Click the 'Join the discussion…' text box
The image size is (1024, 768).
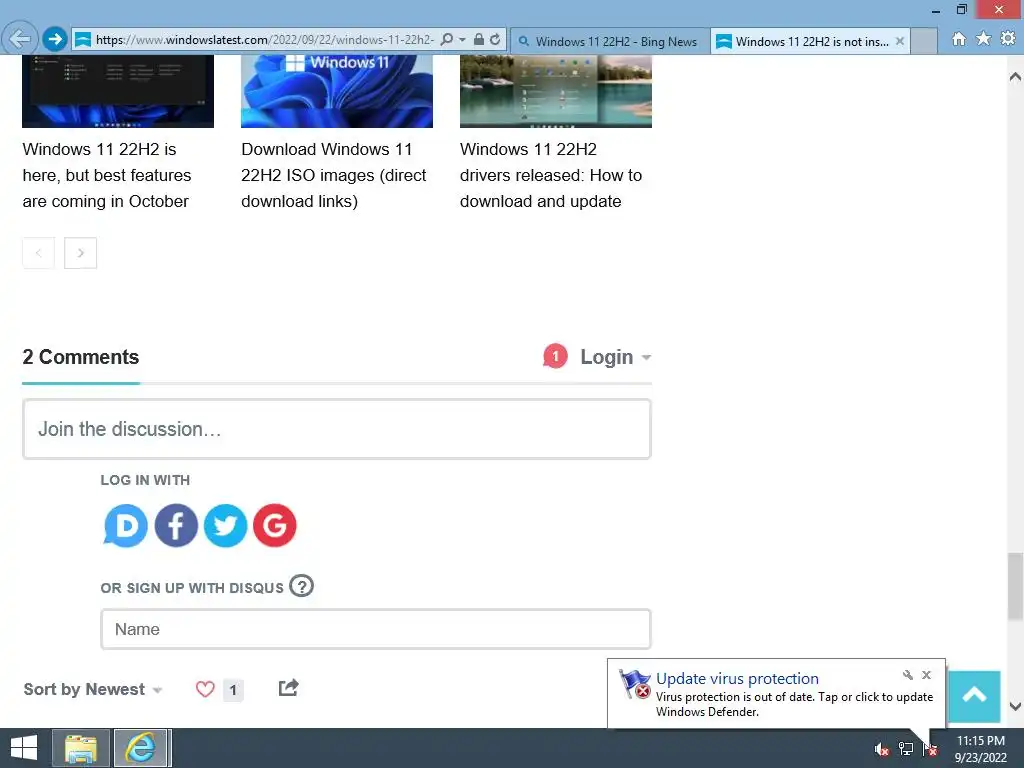click(337, 429)
